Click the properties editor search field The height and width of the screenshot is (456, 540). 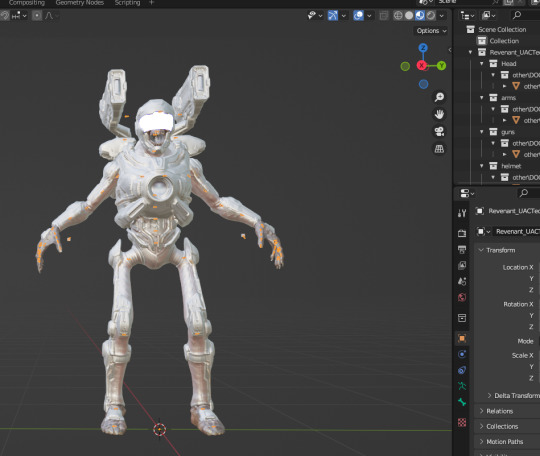point(528,193)
